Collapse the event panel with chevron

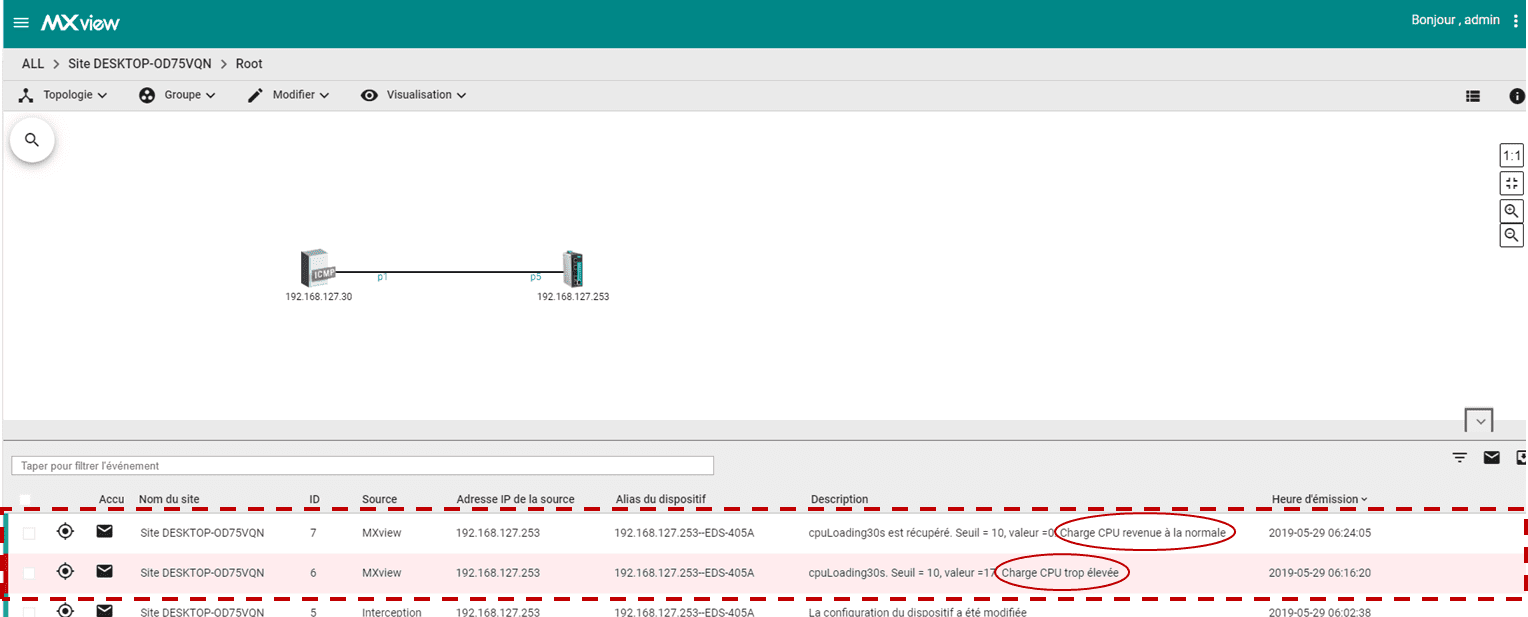[1479, 421]
